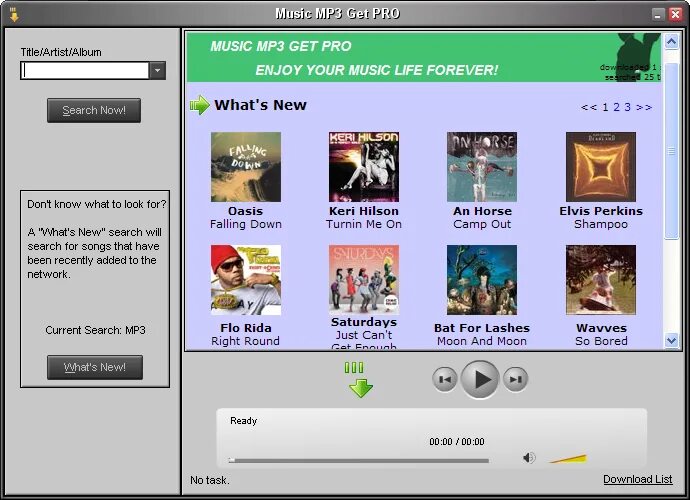Click the Moon And Moon song title
Image resolution: width=690 pixels, height=500 pixels.
pos(482,341)
